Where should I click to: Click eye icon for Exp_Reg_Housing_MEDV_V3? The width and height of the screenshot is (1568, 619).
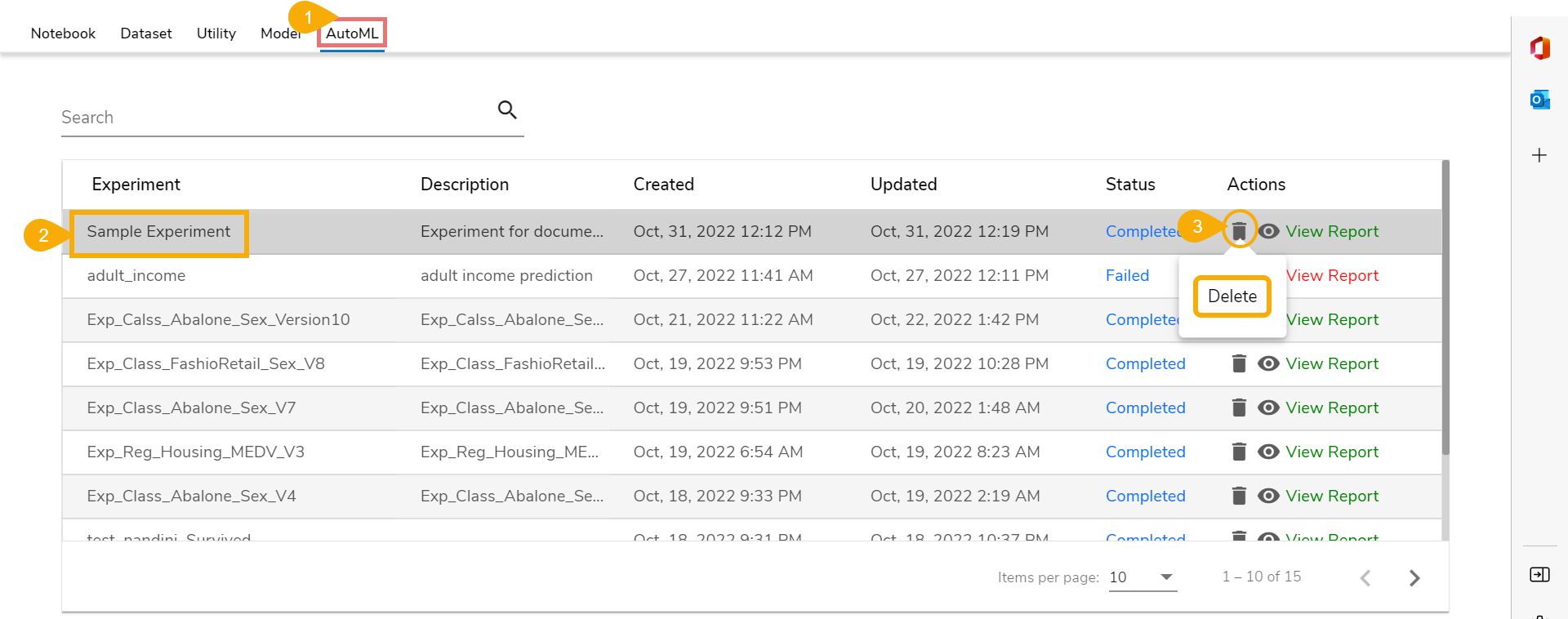1268,452
